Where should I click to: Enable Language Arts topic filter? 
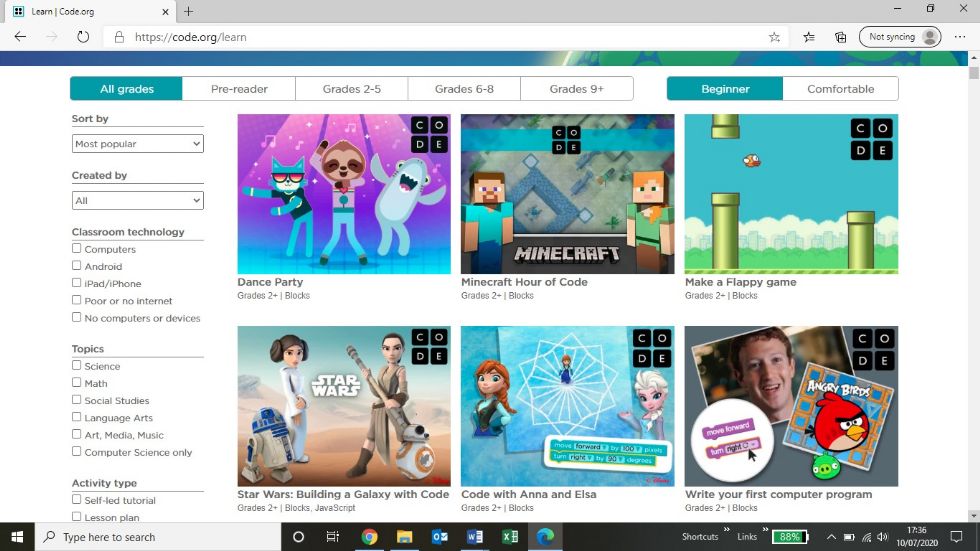tap(76, 417)
